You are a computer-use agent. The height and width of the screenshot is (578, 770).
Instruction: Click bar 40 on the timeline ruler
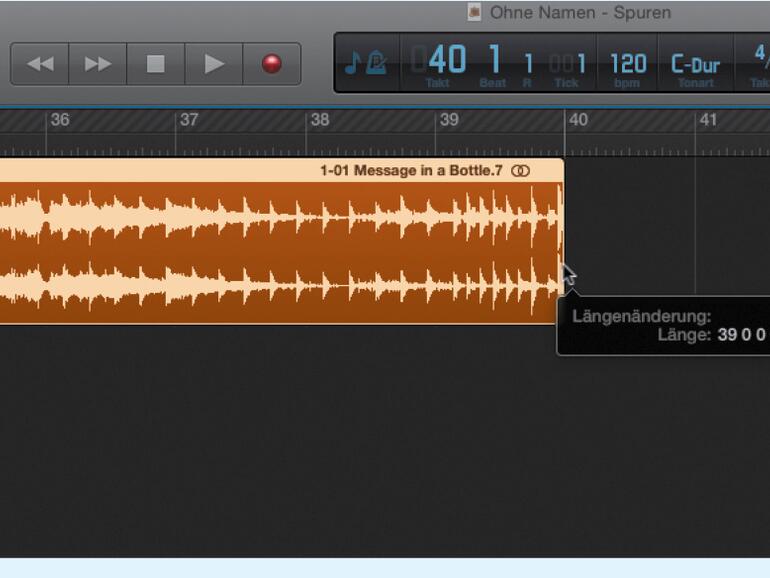click(x=578, y=120)
